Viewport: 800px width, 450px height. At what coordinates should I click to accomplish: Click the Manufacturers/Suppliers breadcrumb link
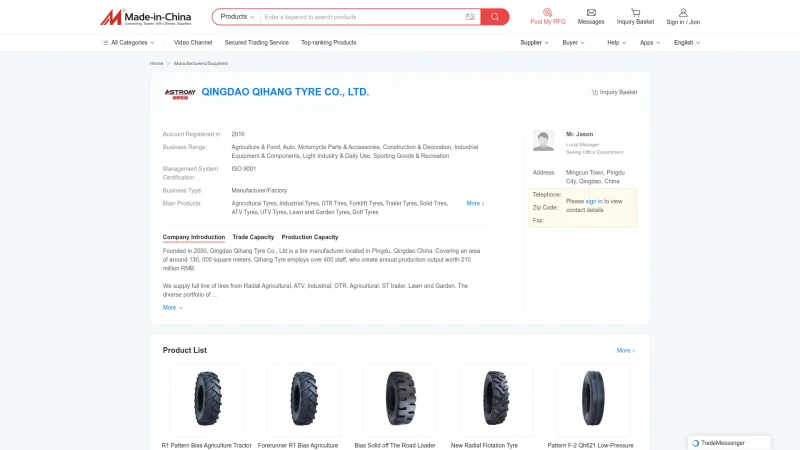coord(201,63)
